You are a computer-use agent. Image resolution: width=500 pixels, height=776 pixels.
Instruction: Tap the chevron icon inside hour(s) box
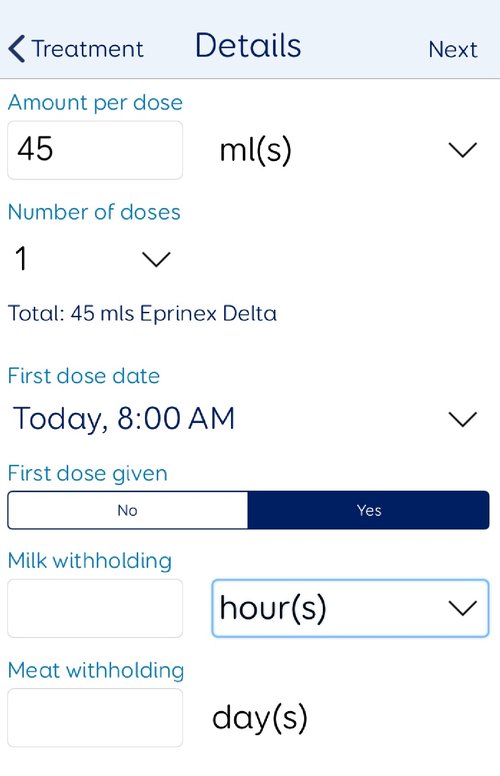[462, 608]
